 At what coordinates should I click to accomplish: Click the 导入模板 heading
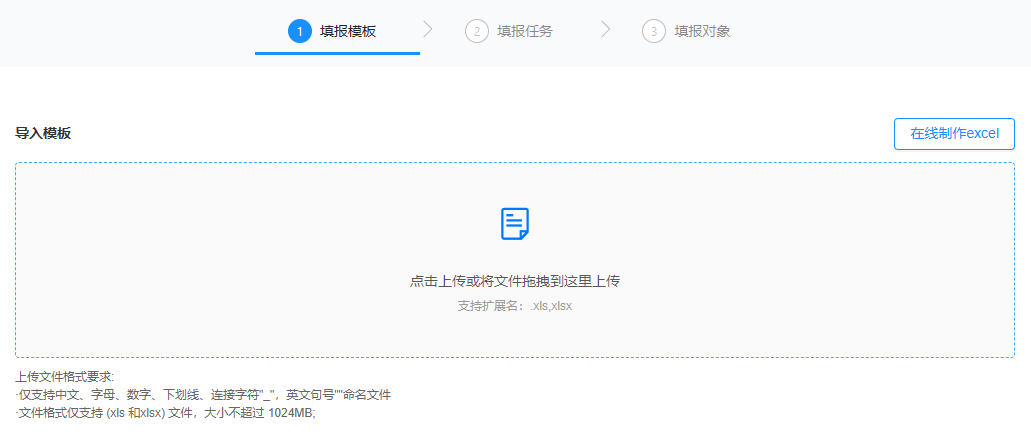(x=43, y=133)
